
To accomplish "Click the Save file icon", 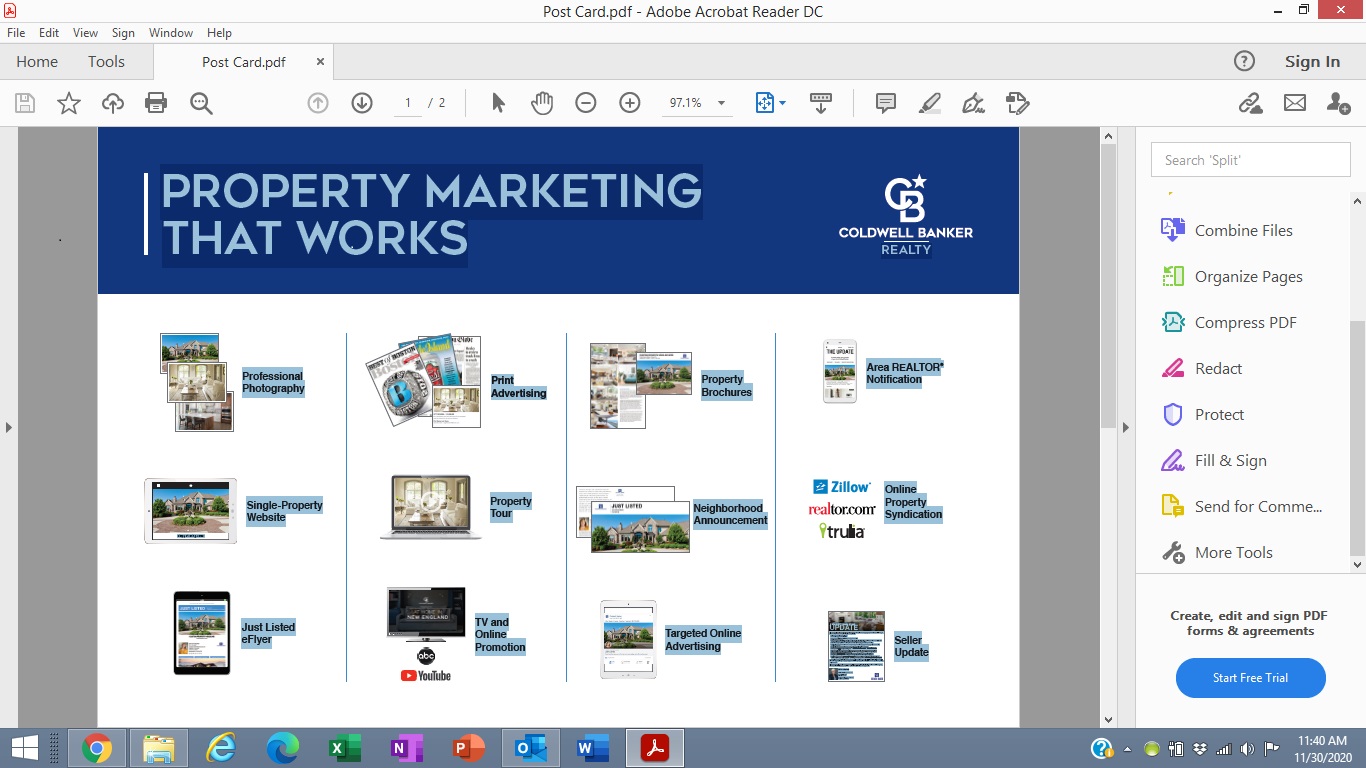I will (x=25, y=103).
